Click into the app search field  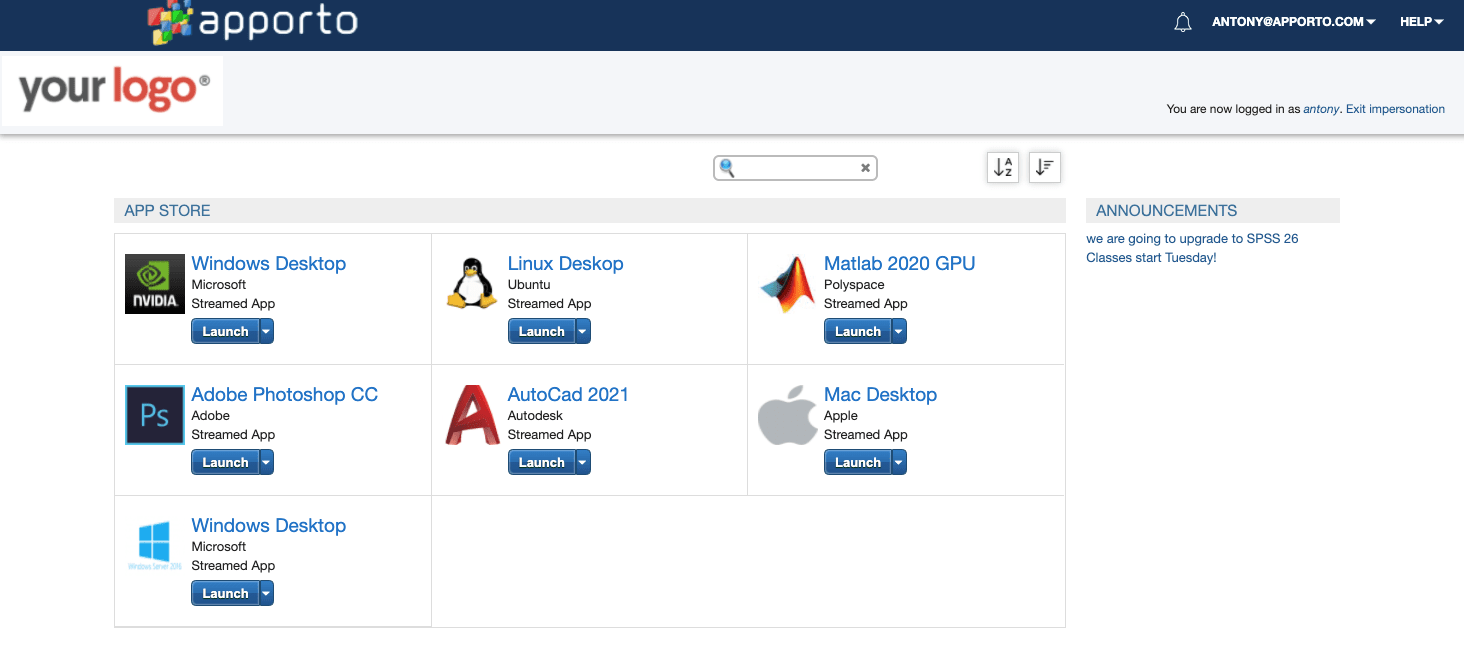point(795,168)
